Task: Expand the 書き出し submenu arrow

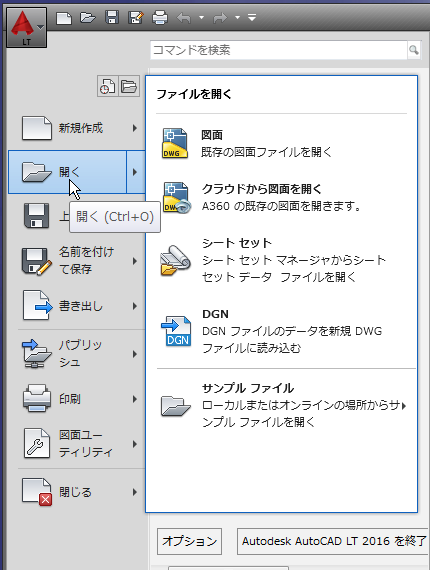Action: click(135, 306)
